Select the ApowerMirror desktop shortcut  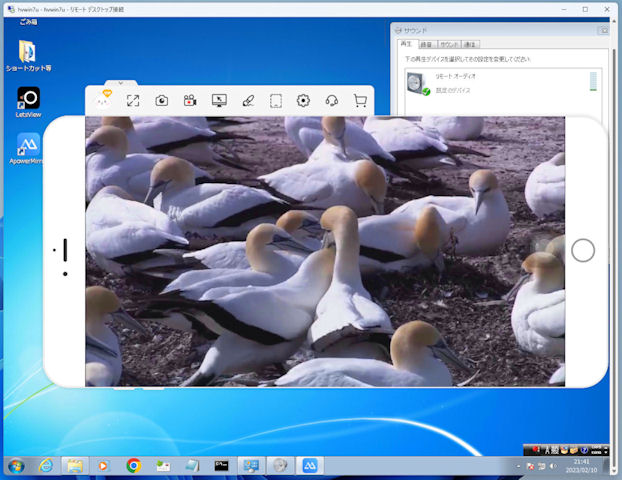[x=27, y=149]
